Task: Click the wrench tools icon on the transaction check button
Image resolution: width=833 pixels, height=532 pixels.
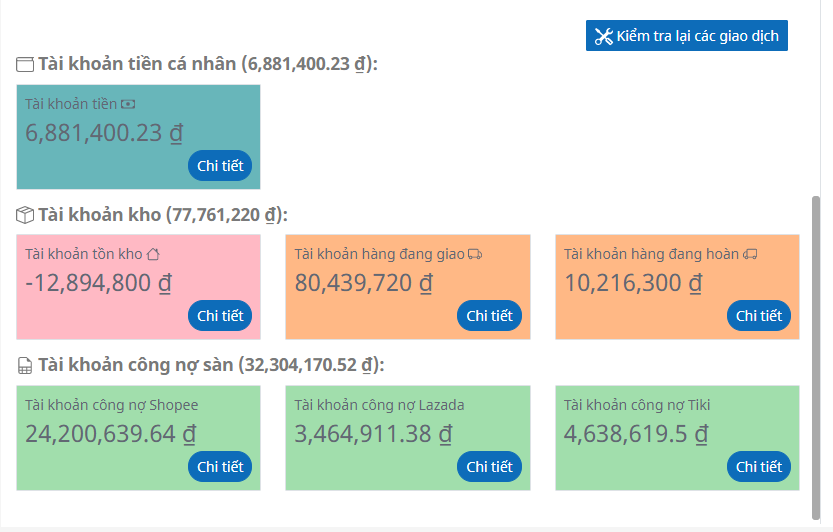Action: [x=603, y=37]
